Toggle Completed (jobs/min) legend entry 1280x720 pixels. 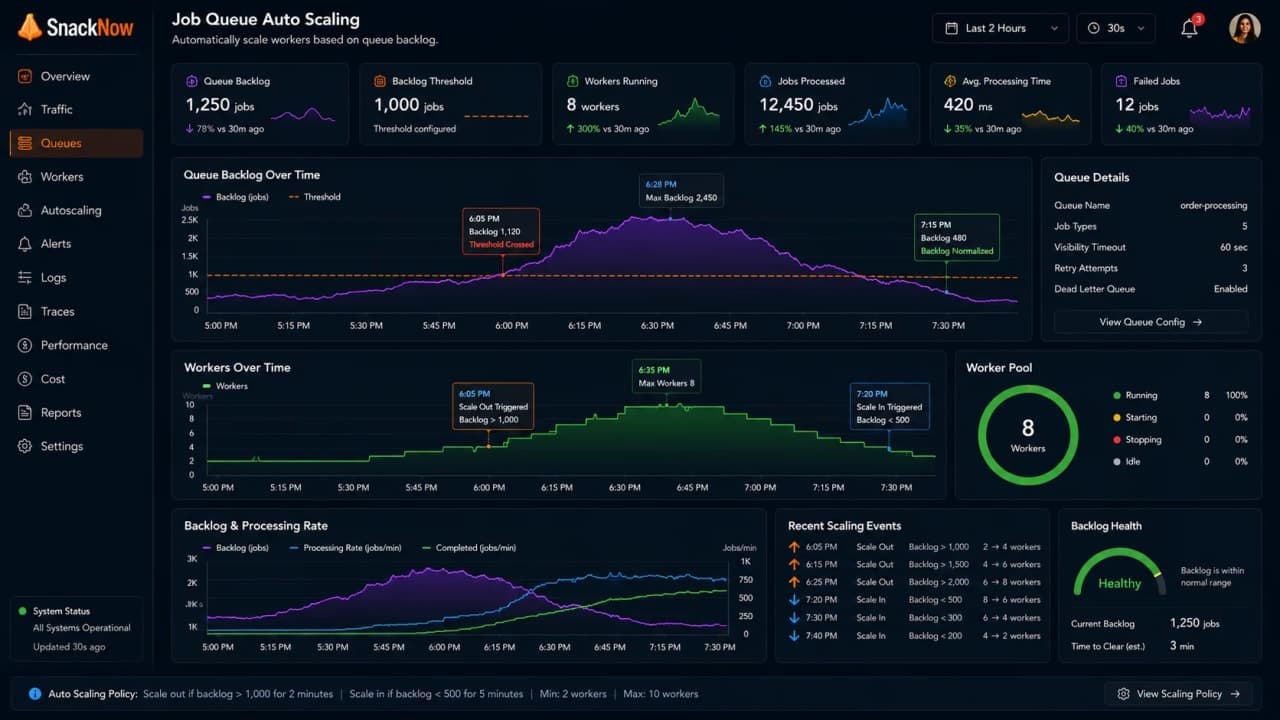469,548
